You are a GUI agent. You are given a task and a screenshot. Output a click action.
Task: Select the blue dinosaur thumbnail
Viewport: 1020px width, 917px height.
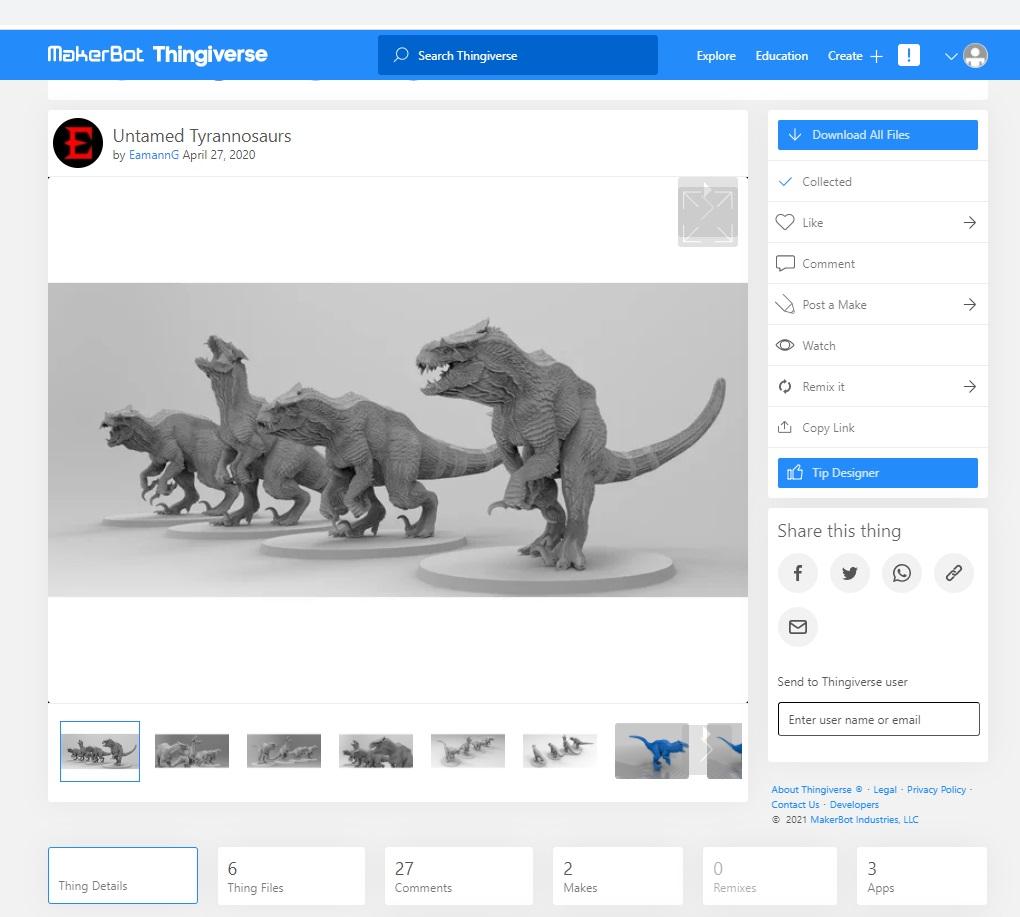tap(652, 751)
